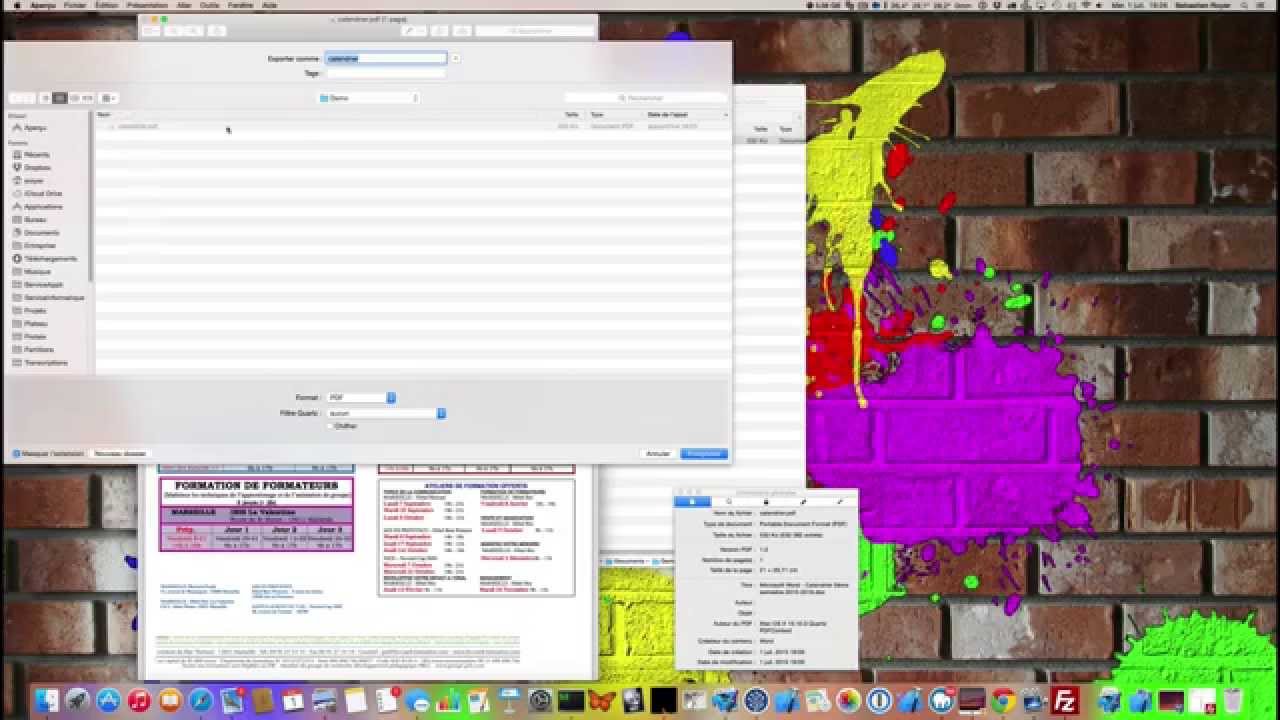
Task: Open Finder from the Dock
Action: (x=47, y=701)
